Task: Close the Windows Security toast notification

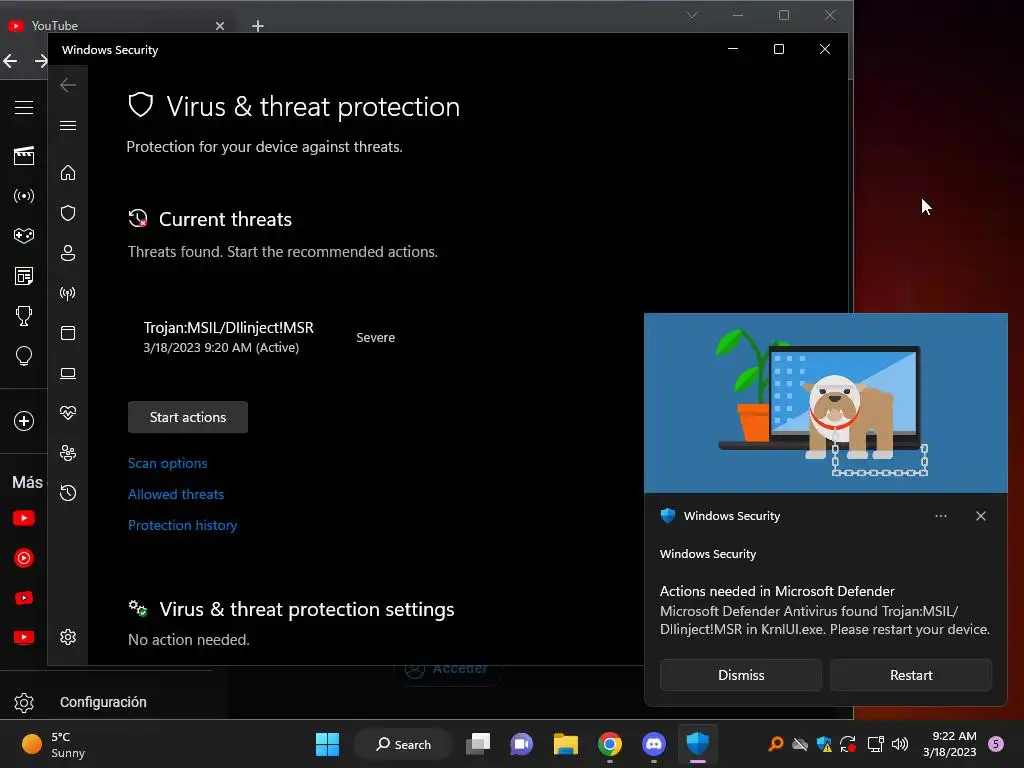Action: (981, 516)
